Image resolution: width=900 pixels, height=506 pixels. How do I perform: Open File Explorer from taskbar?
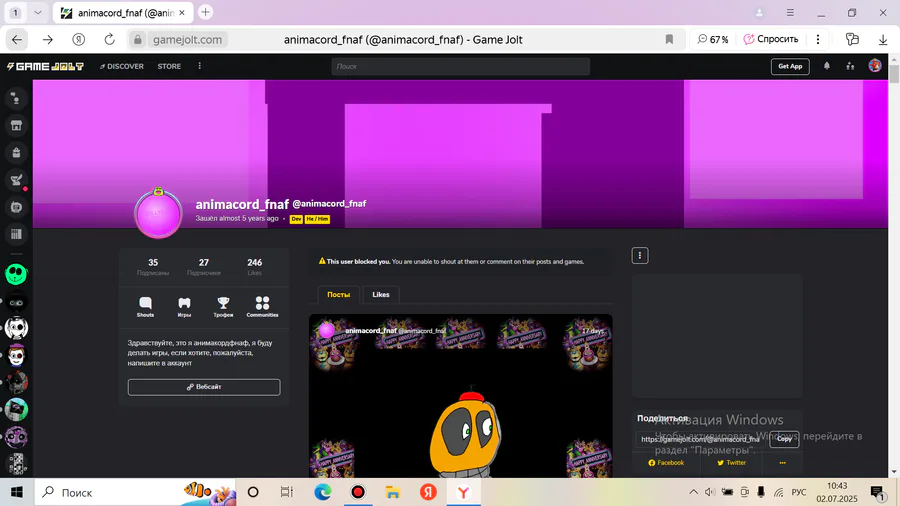click(393, 492)
